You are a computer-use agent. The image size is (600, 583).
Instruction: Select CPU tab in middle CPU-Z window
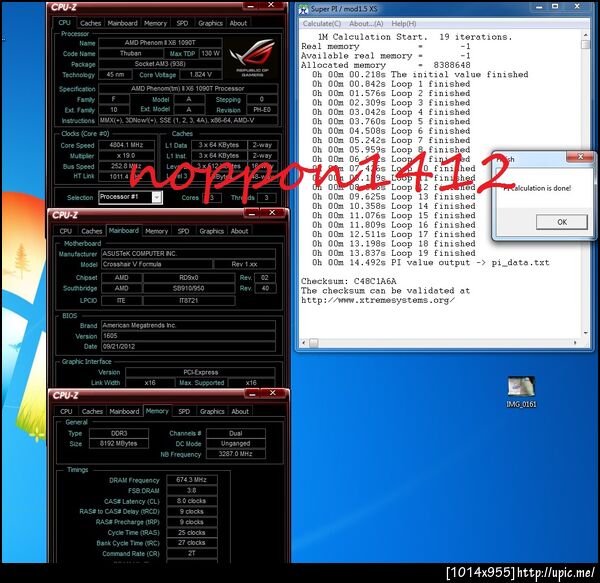[x=65, y=231]
